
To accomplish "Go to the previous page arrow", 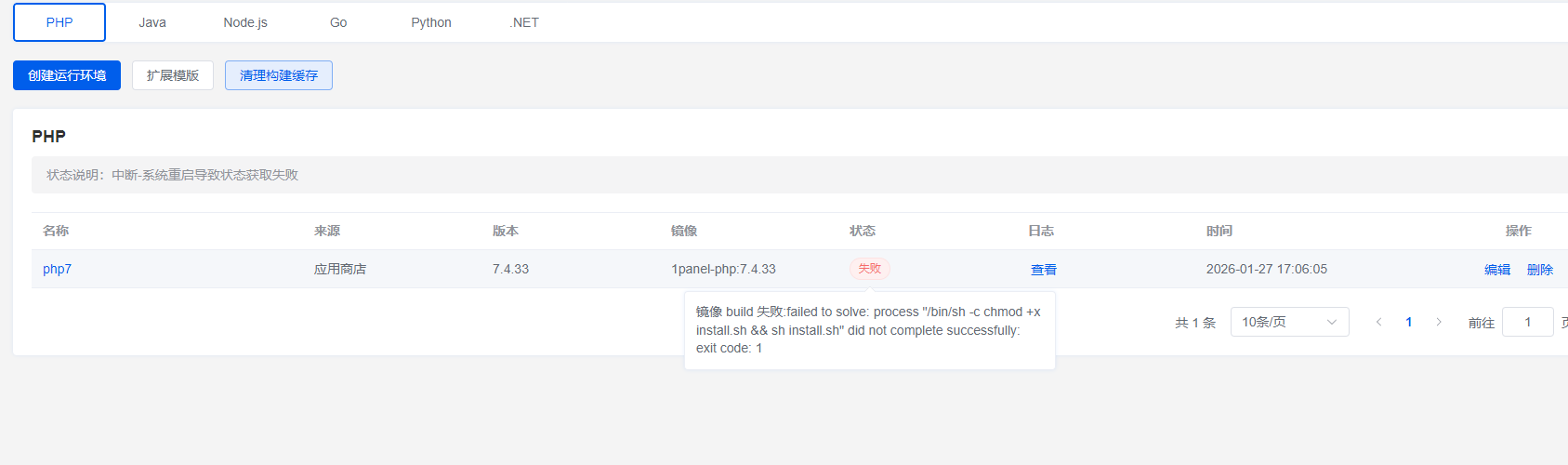I will tap(1378, 322).
